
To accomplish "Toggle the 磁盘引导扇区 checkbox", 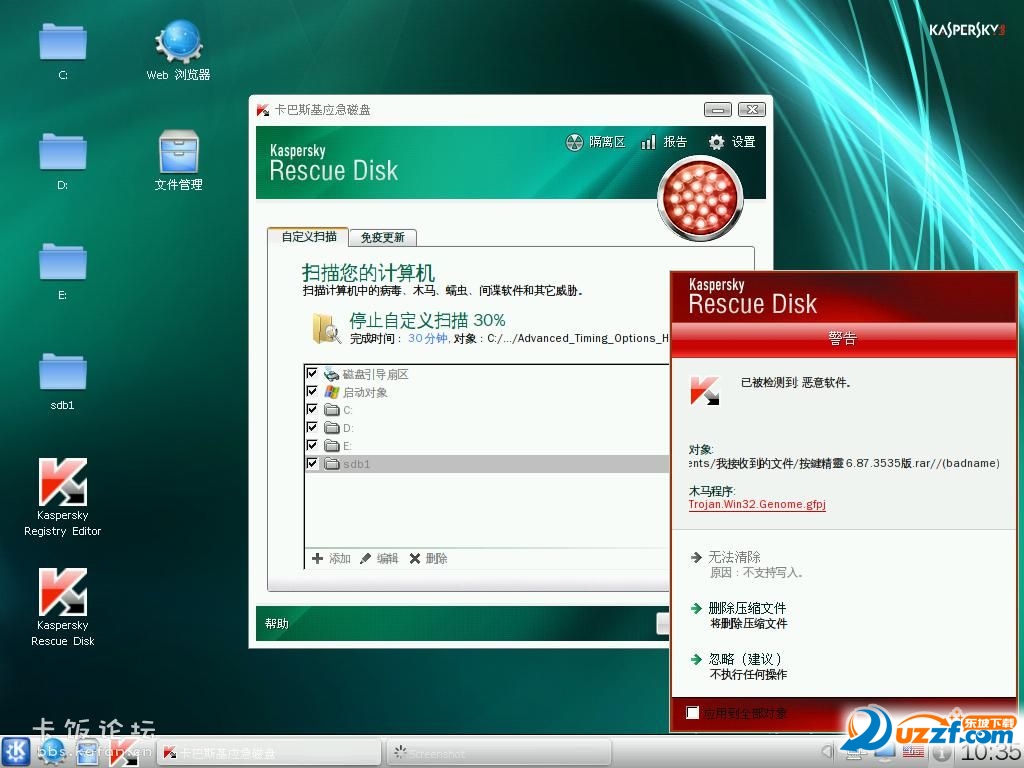I will [312, 374].
